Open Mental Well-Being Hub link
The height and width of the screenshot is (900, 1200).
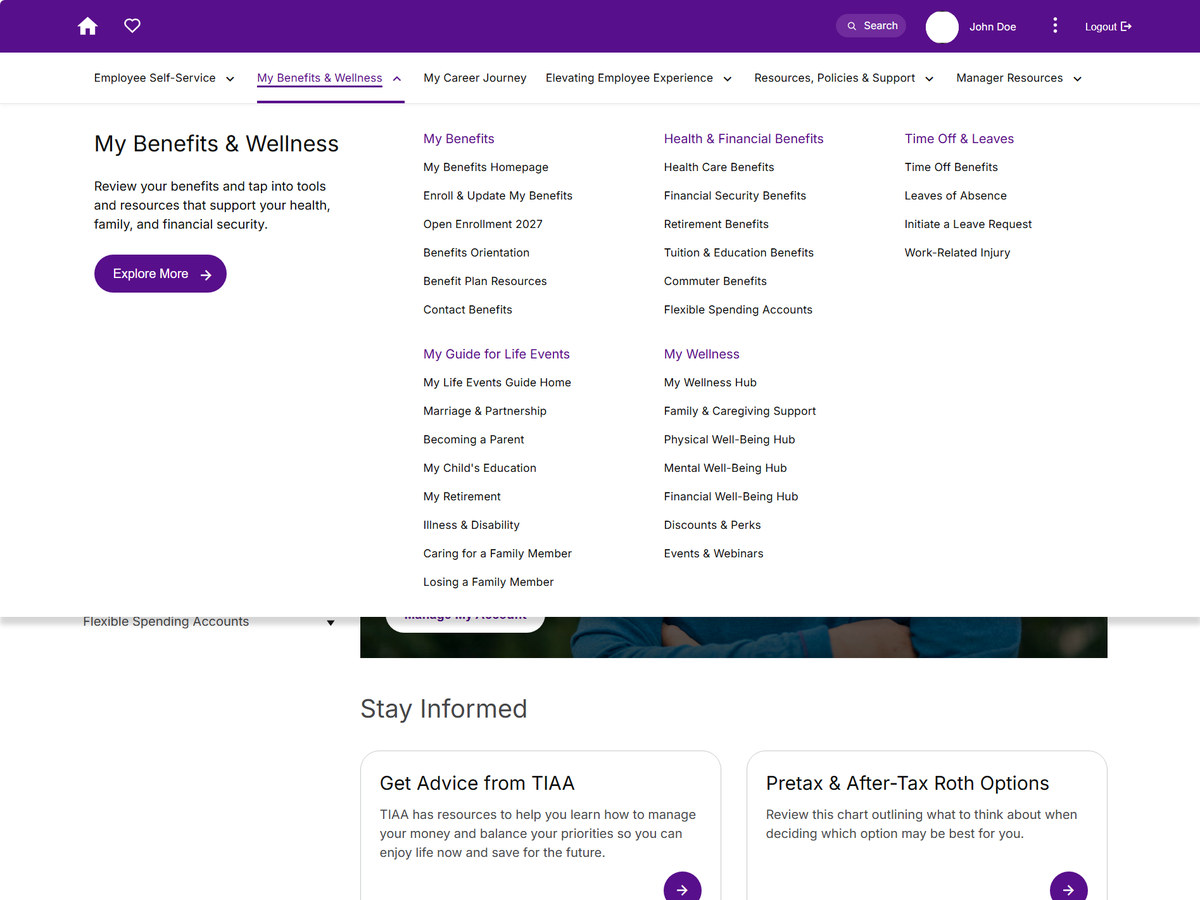pos(725,468)
